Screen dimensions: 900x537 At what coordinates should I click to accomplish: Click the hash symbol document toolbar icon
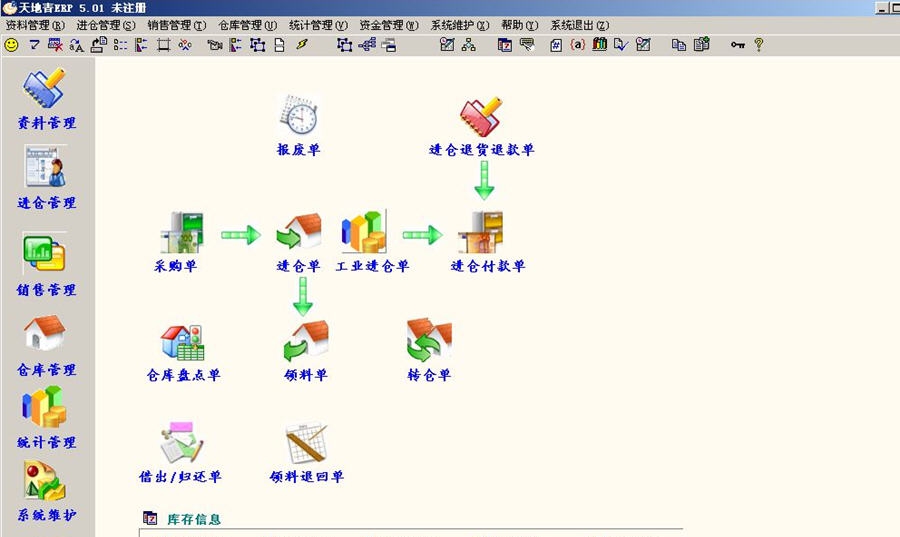click(x=556, y=45)
